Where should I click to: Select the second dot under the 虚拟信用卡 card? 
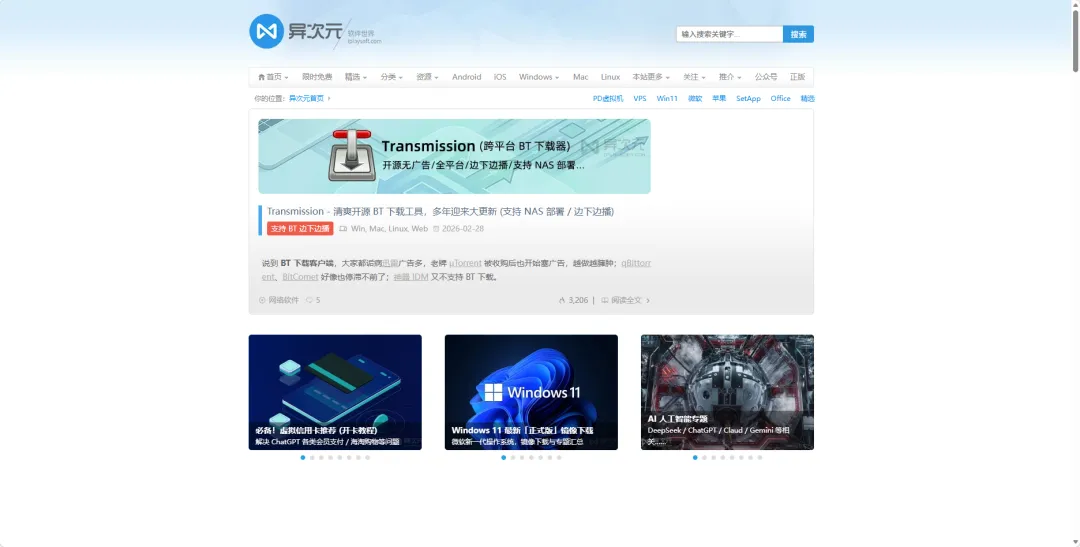point(312,457)
